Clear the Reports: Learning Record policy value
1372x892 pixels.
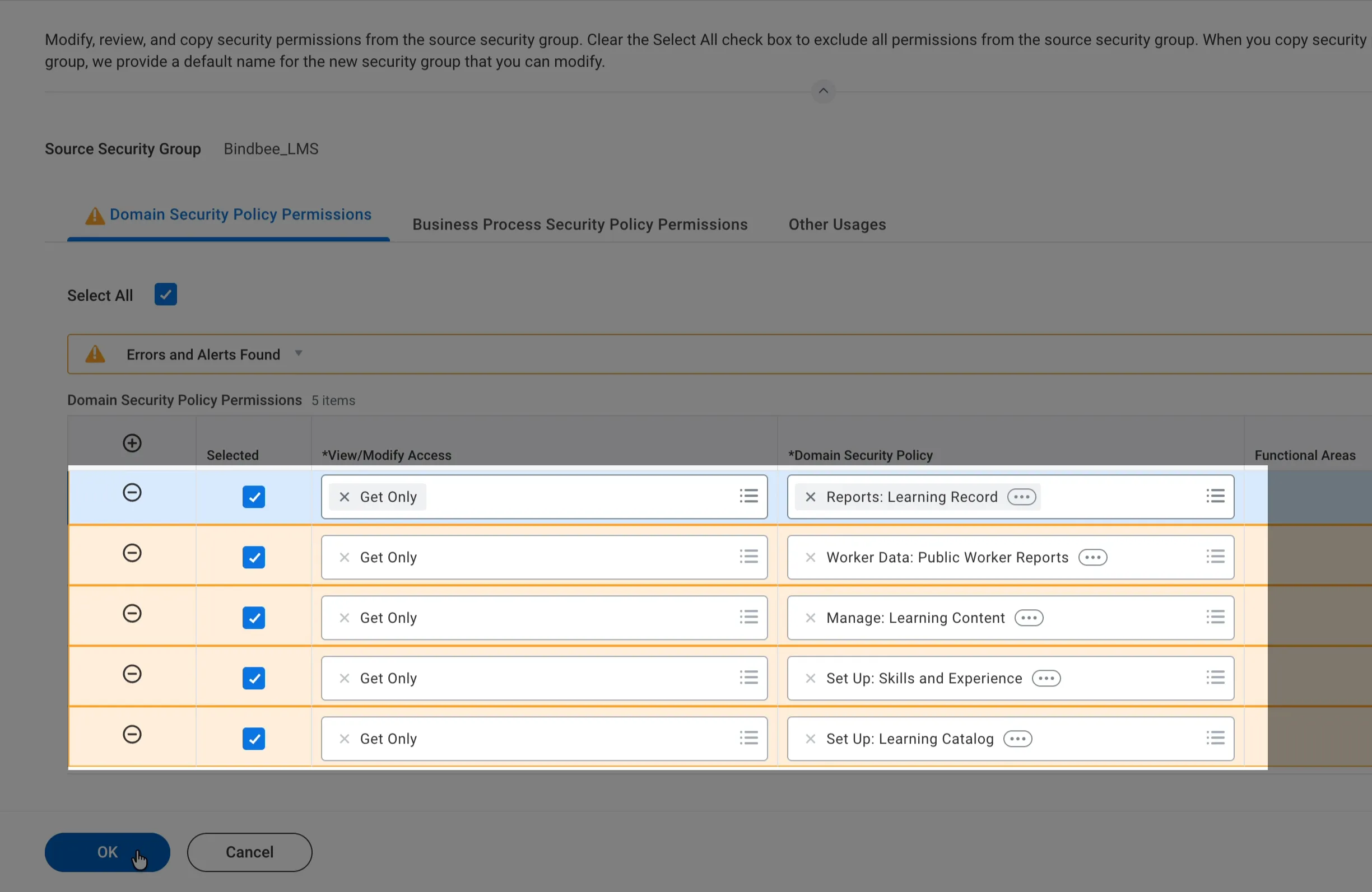810,497
